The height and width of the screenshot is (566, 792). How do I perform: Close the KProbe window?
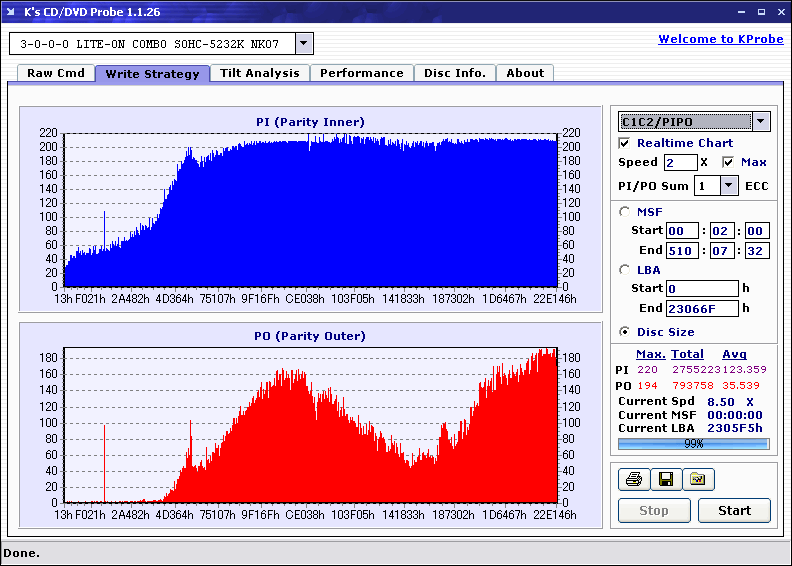781,12
